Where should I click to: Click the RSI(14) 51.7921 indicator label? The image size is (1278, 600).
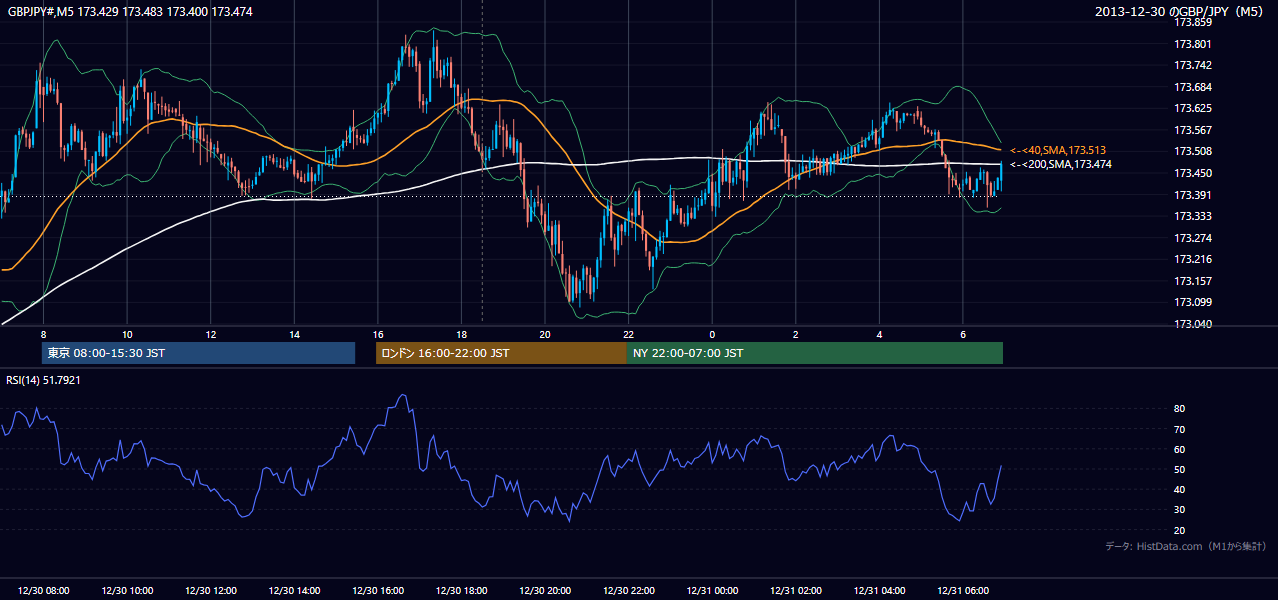(x=44, y=380)
